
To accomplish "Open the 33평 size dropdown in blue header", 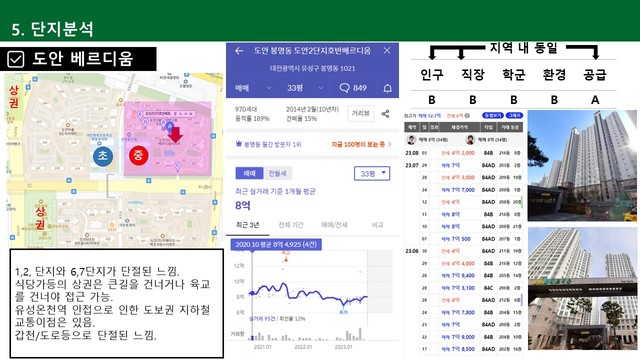I will (305, 88).
